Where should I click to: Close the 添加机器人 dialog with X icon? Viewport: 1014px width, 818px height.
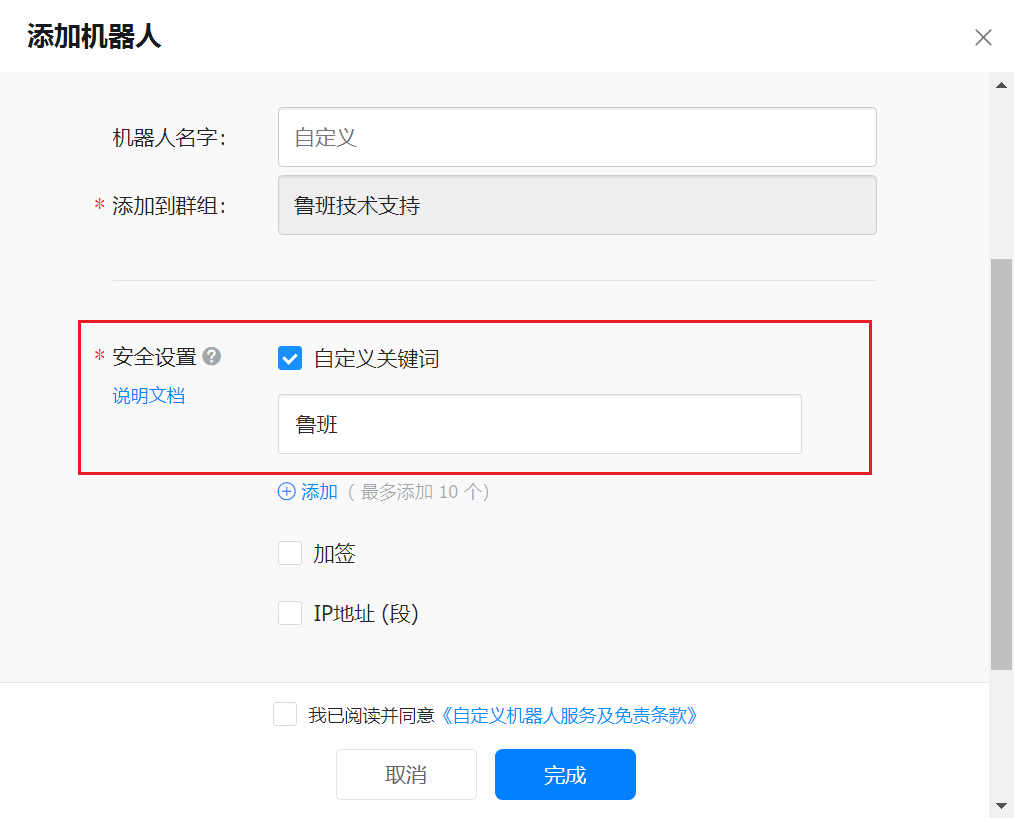983,38
